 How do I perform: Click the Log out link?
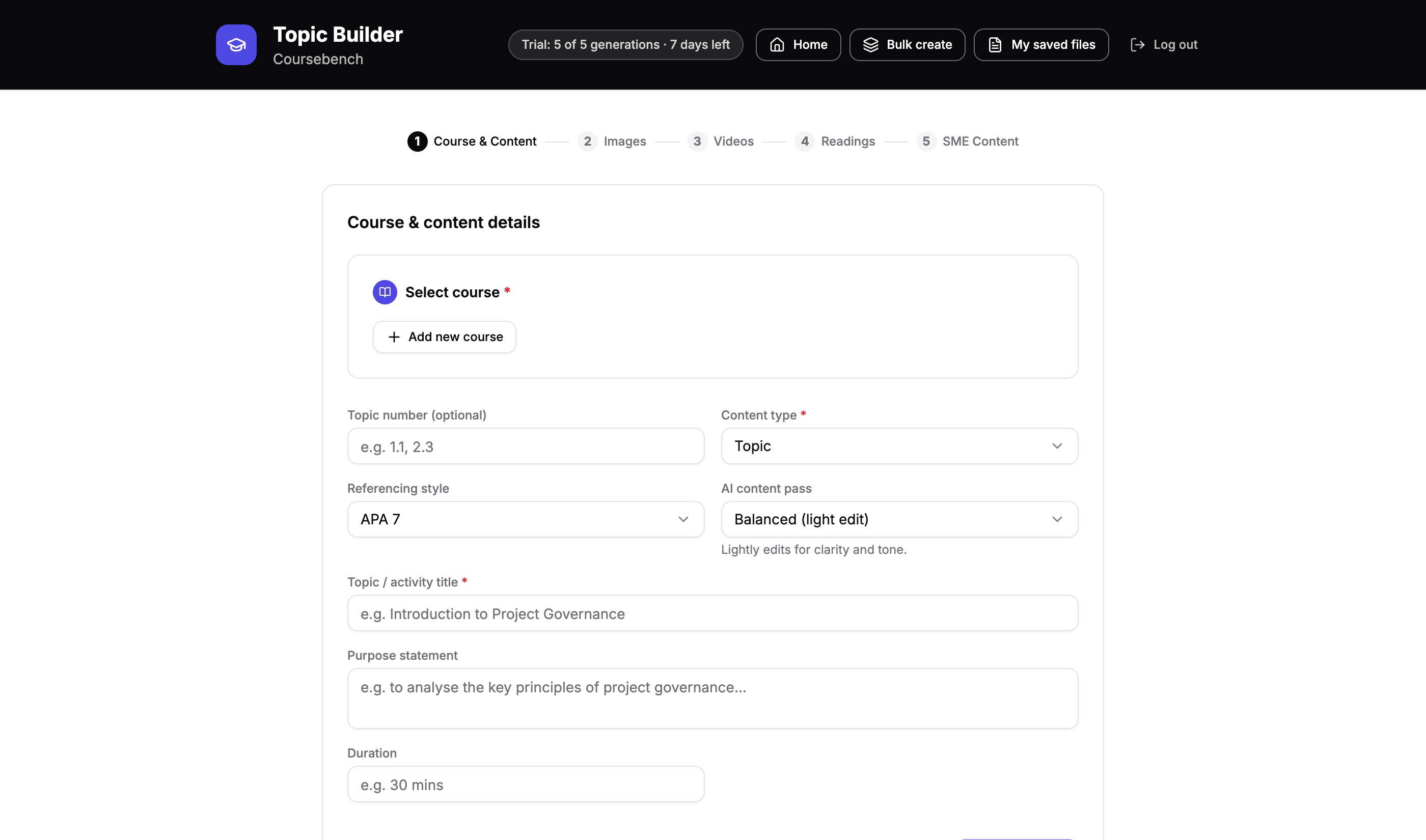click(1164, 45)
